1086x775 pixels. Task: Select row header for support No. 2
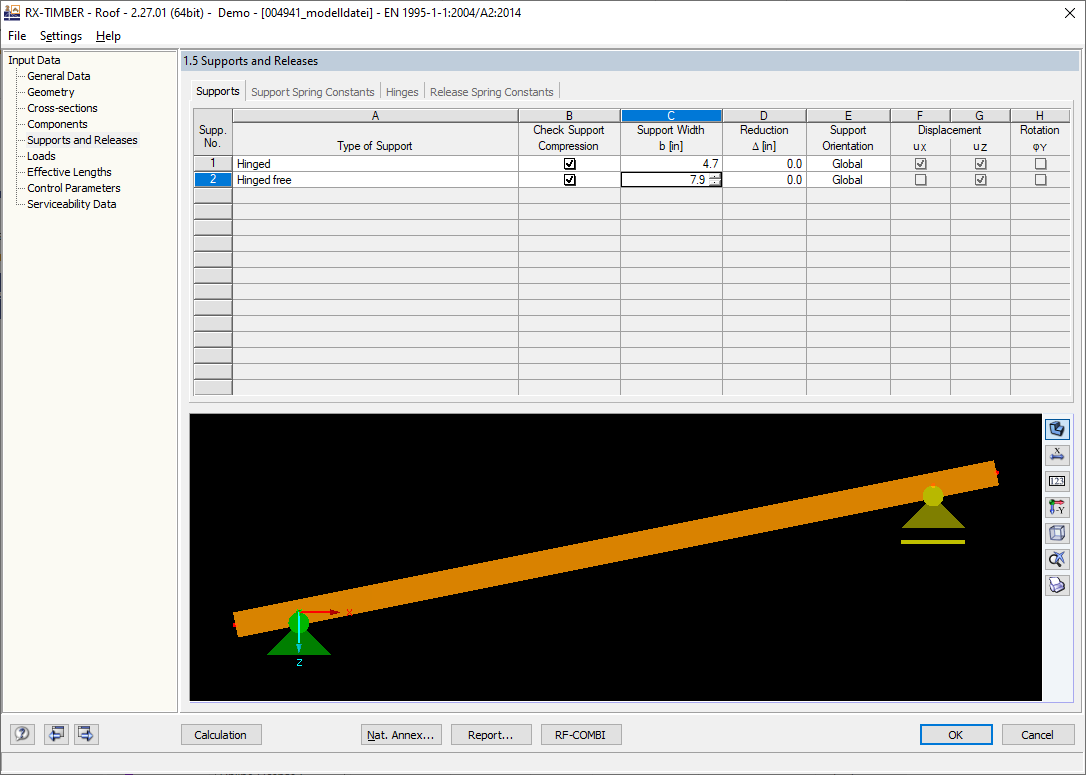tap(213, 180)
